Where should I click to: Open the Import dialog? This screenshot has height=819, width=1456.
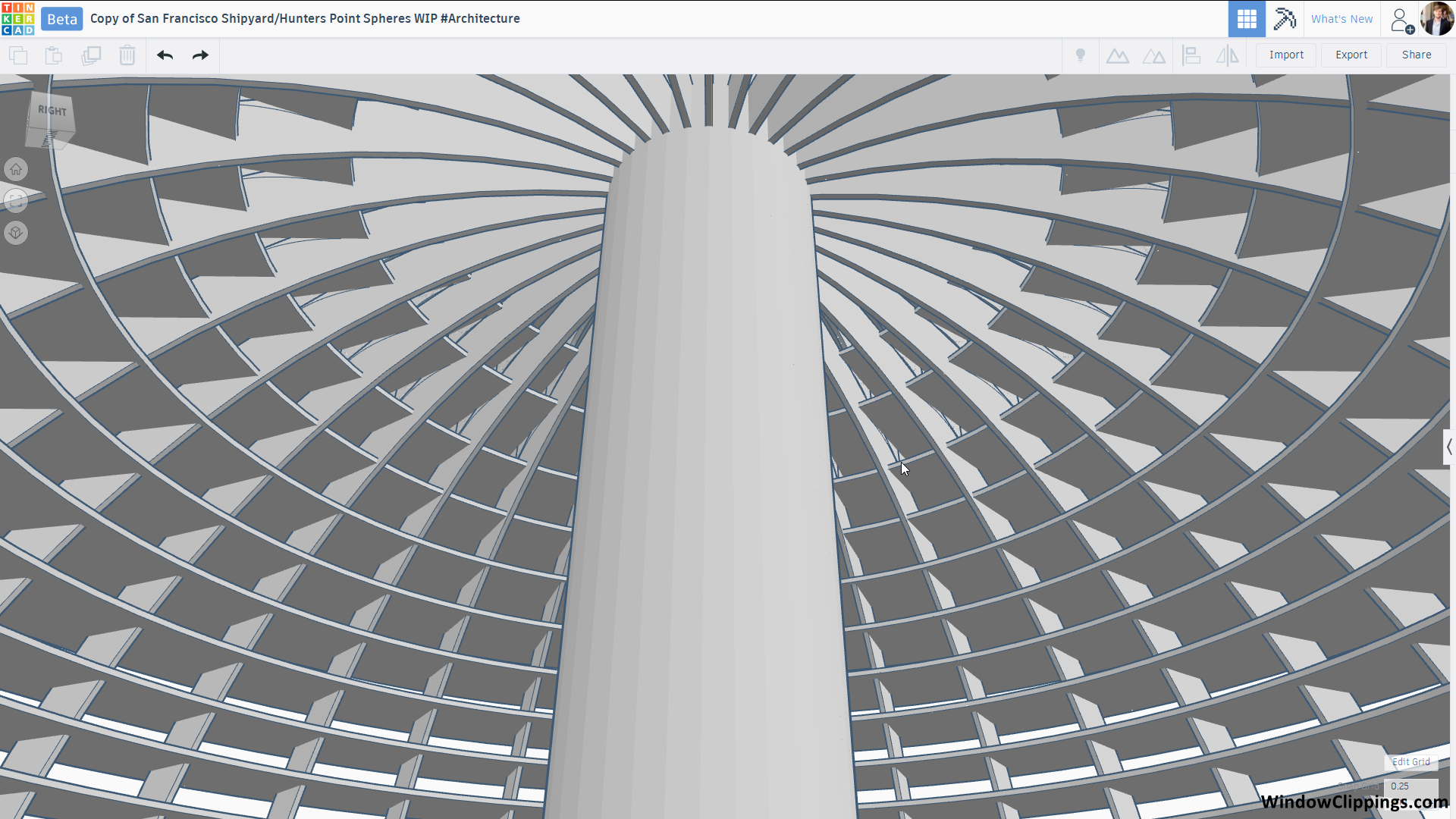tap(1286, 55)
